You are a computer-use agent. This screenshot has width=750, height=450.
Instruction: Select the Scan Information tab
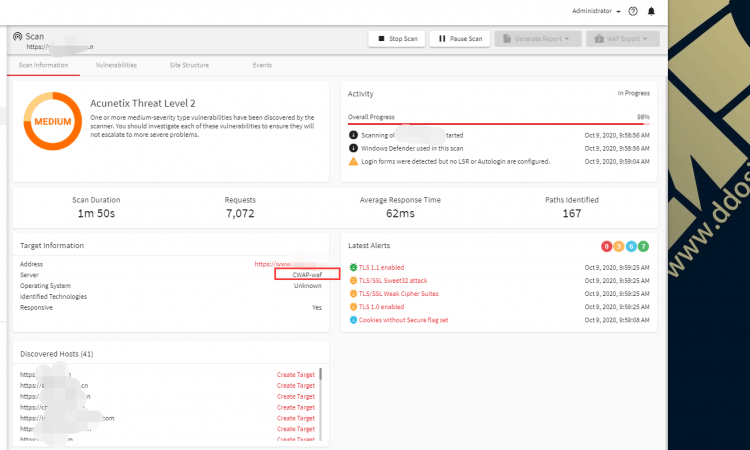(43, 65)
